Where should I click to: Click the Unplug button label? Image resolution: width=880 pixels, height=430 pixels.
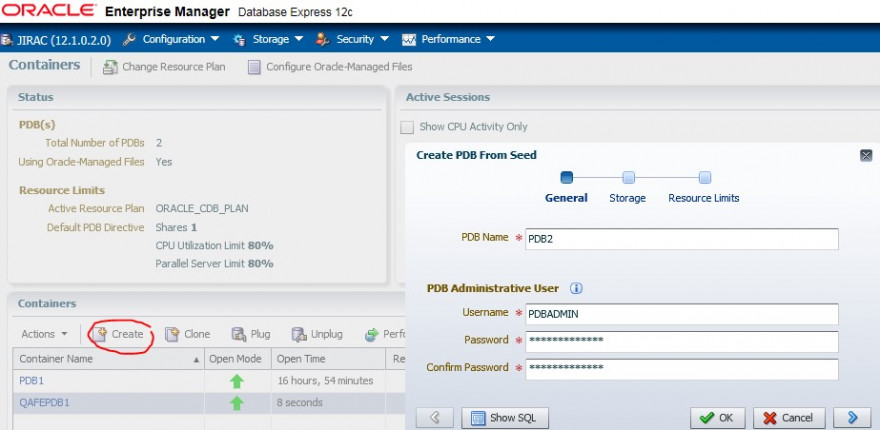pyautogui.click(x=327, y=334)
